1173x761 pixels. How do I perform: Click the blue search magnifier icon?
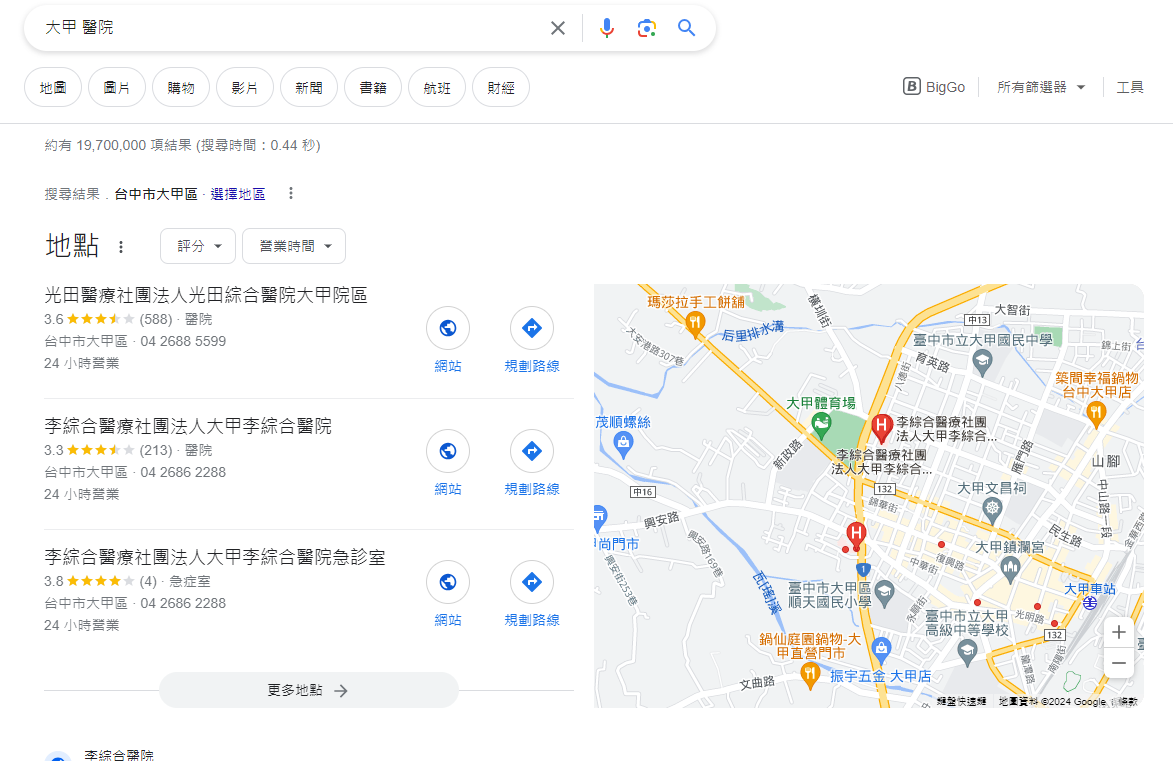[x=686, y=28]
